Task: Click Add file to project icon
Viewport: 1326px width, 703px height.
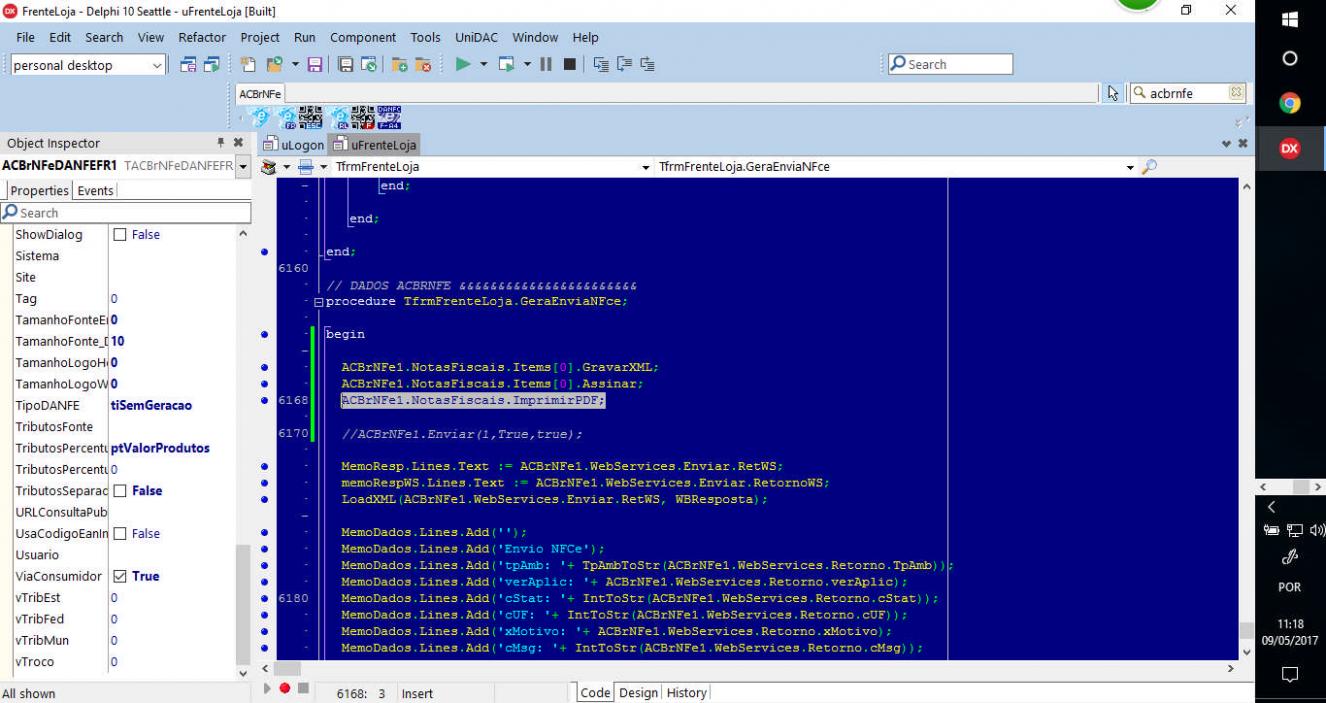Action: pos(399,65)
